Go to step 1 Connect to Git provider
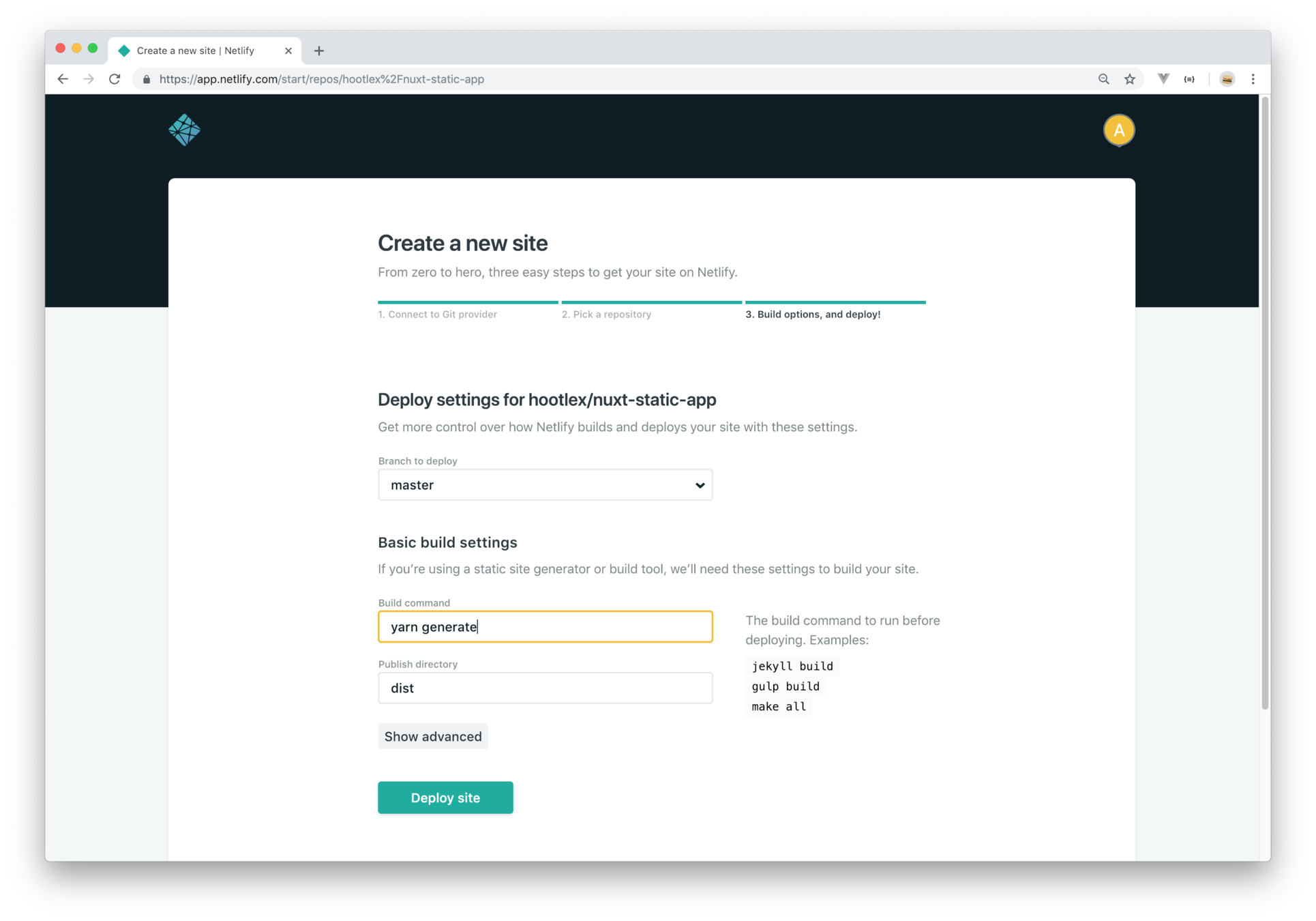This screenshot has height=921, width=1316. click(x=437, y=315)
